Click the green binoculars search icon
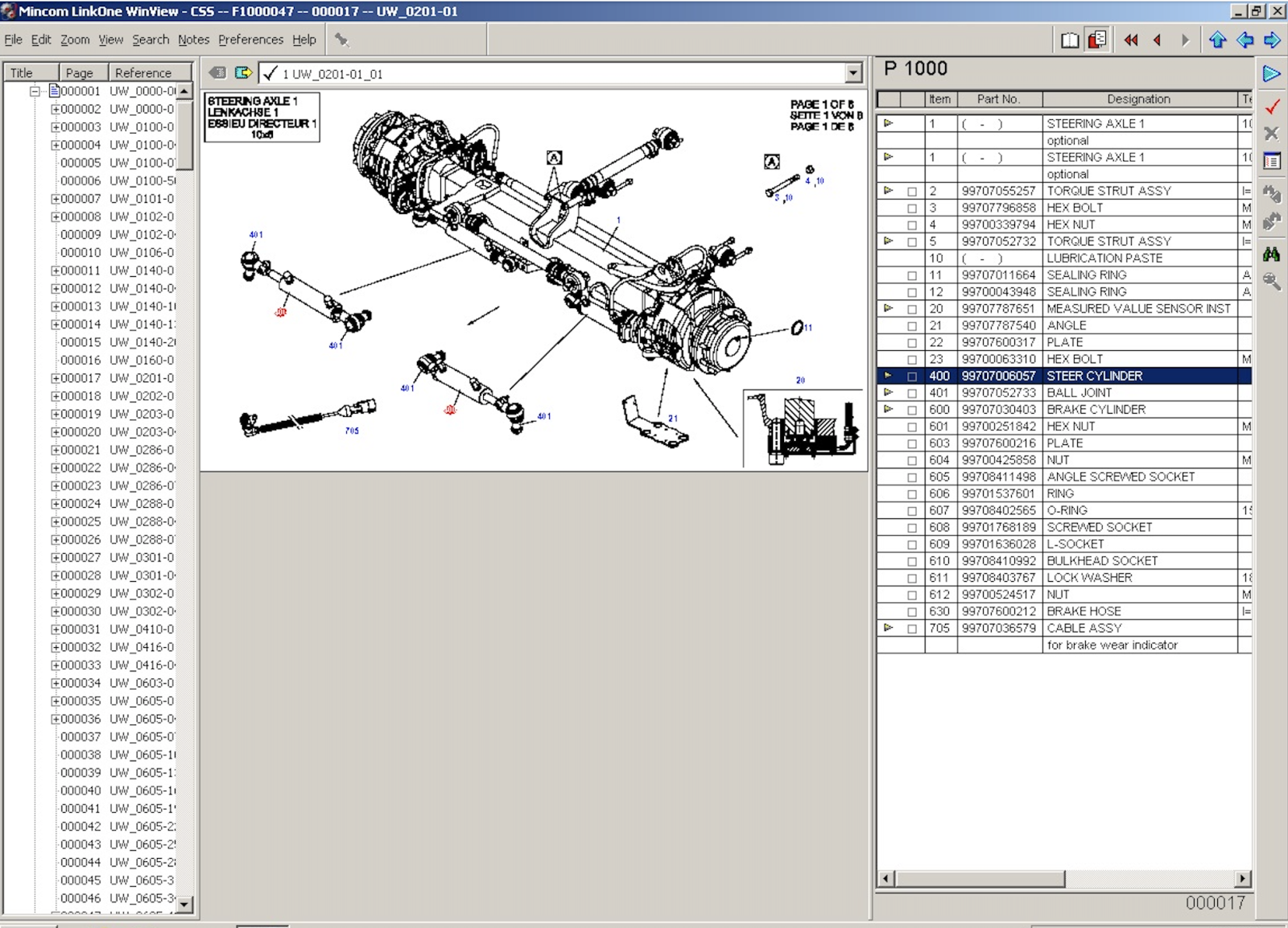The width and height of the screenshot is (1288, 928). click(x=1272, y=254)
